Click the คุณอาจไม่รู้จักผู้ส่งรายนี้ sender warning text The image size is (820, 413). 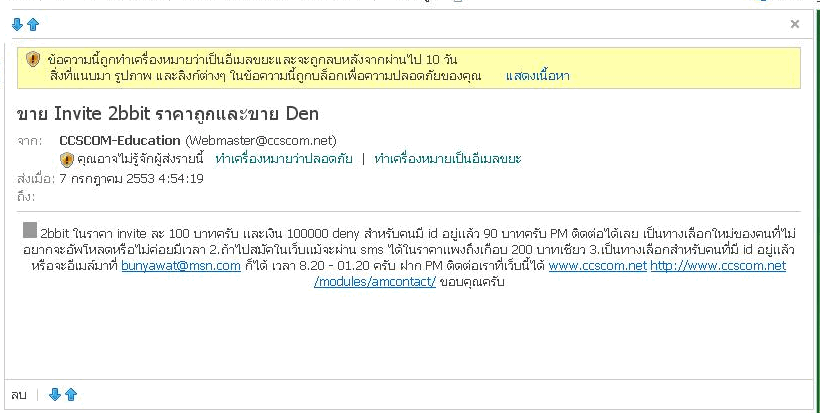click(x=140, y=159)
